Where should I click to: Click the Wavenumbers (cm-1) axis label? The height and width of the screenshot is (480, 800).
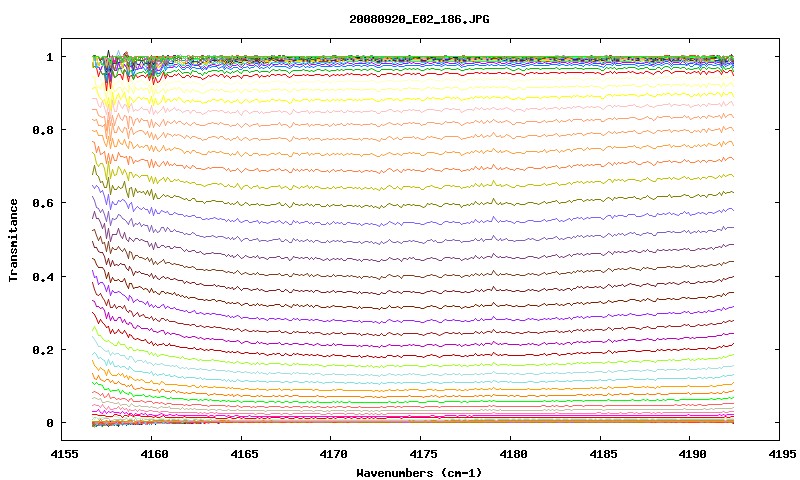[419, 473]
